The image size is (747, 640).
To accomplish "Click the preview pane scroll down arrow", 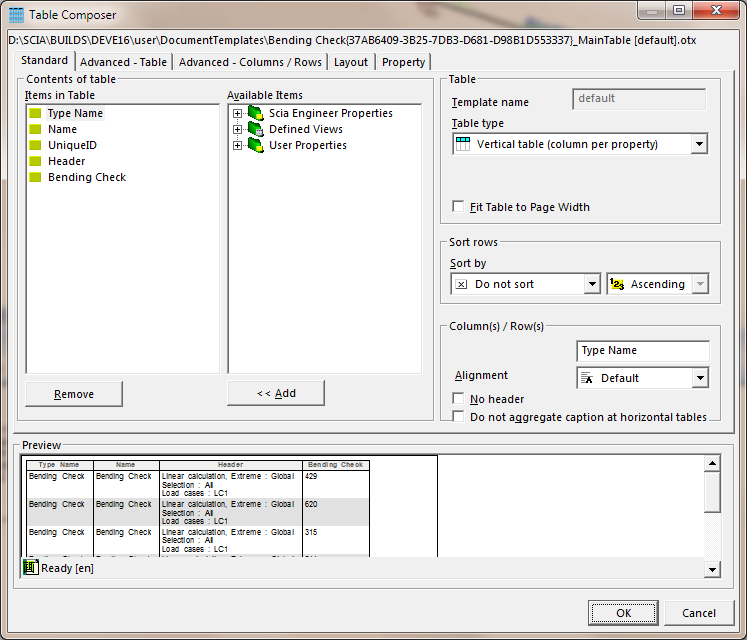I will tap(712, 569).
